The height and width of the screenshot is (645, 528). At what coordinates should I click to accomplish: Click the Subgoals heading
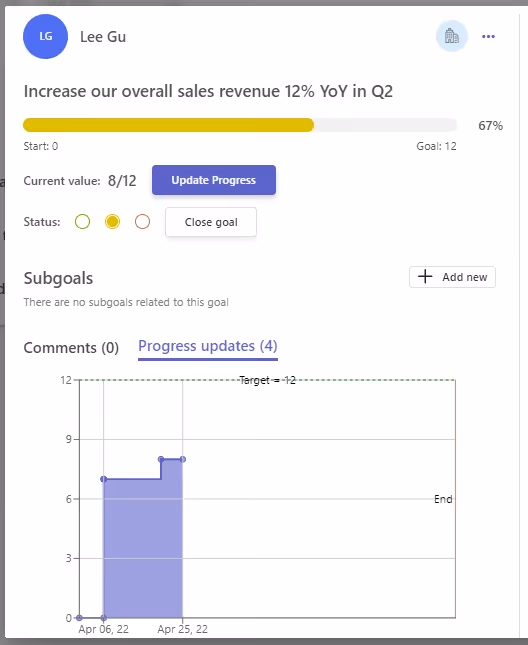[x=58, y=278]
